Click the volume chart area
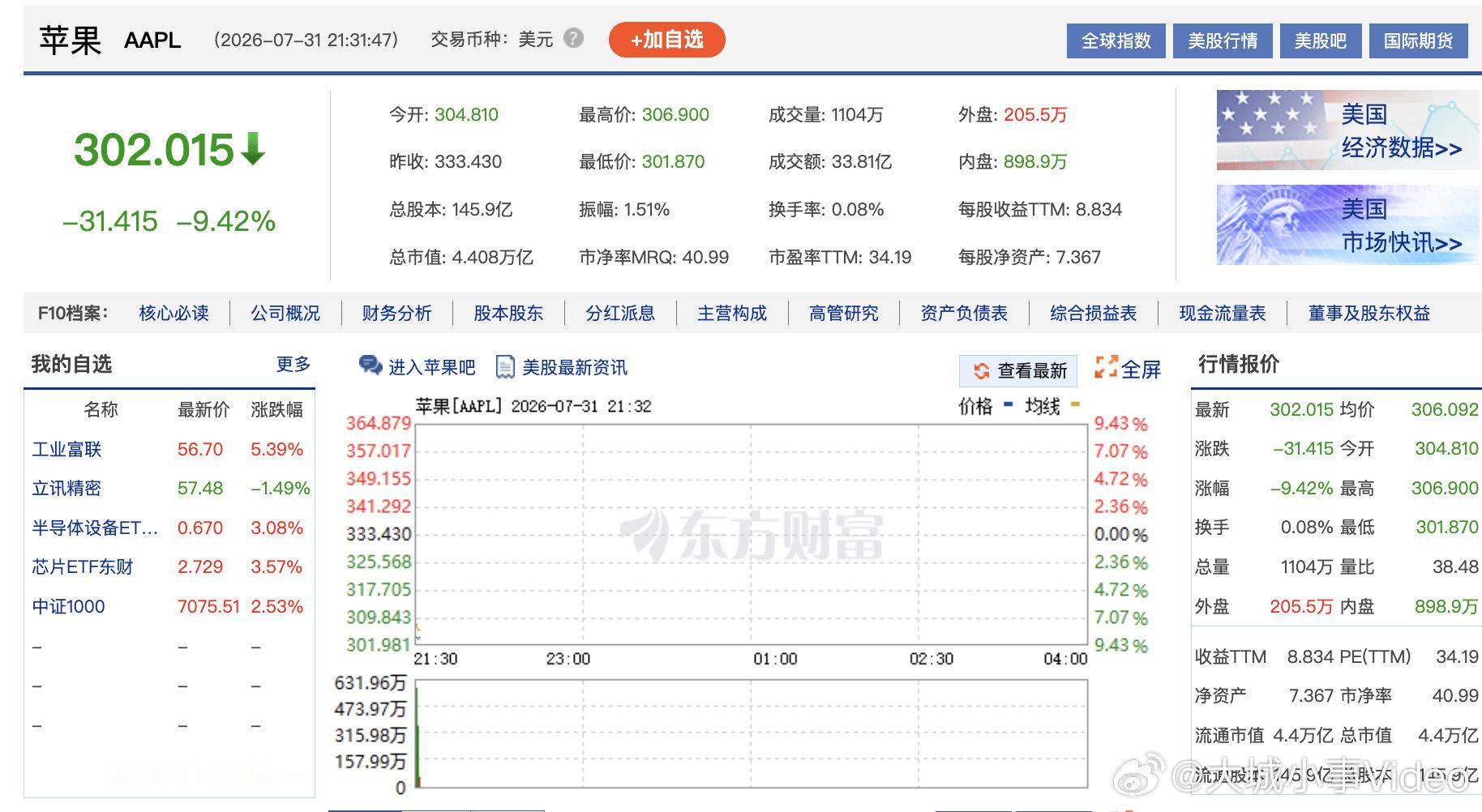 [751, 733]
